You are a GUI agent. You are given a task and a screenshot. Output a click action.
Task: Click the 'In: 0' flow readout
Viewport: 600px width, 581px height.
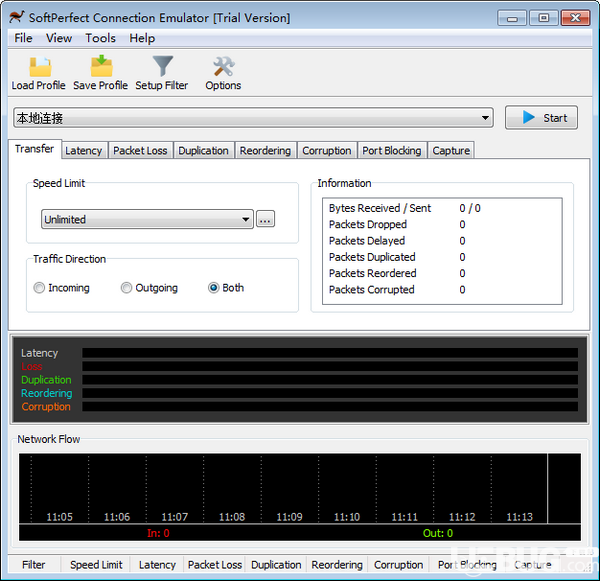(x=158, y=533)
